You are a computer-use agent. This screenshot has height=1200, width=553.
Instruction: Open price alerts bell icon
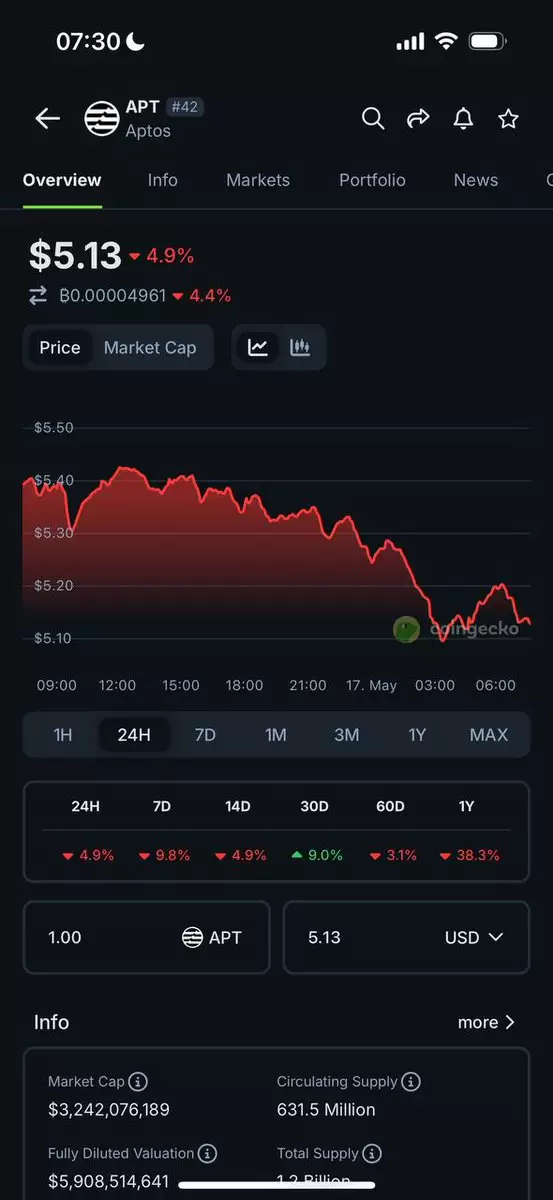pos(463,119)
